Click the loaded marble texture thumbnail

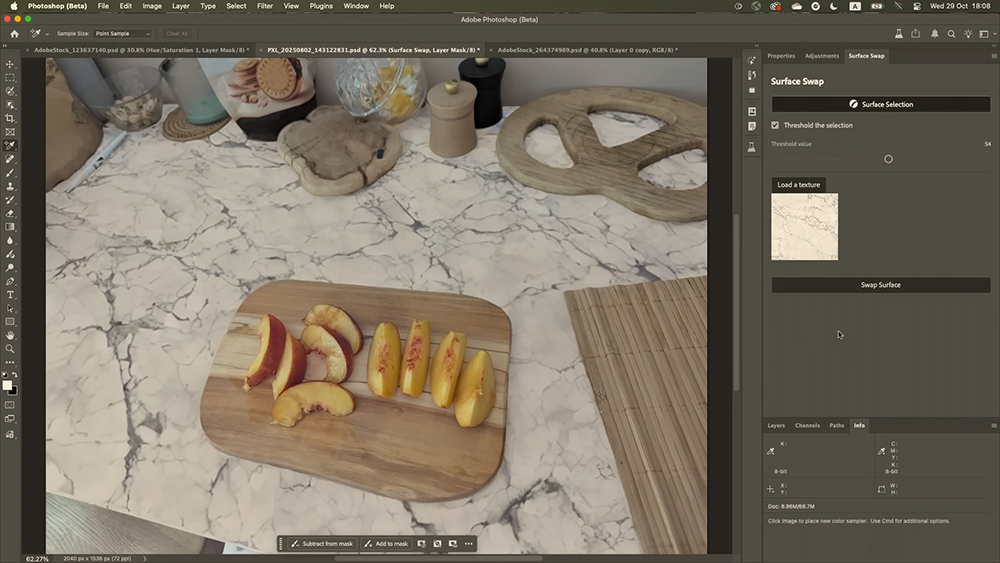coord(805,227)
